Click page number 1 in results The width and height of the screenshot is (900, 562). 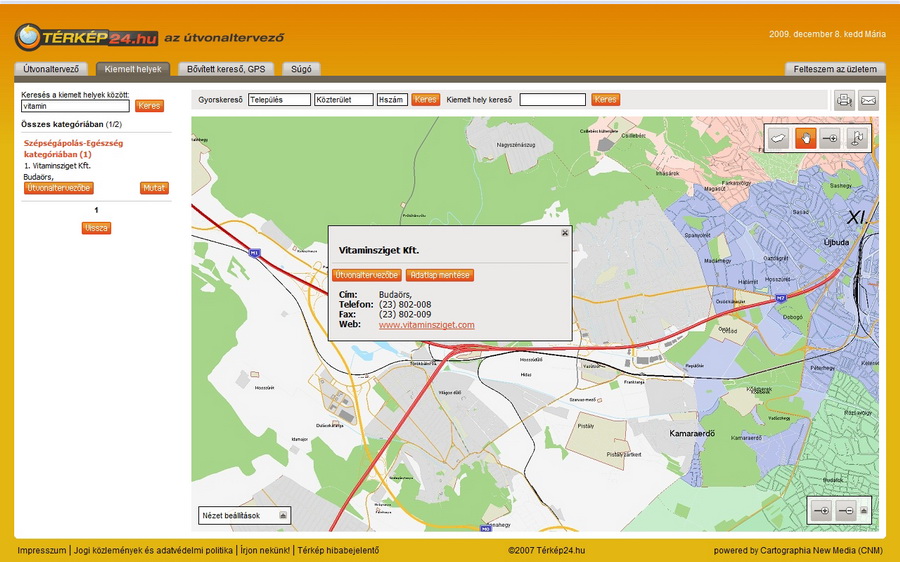coord(96,210)
